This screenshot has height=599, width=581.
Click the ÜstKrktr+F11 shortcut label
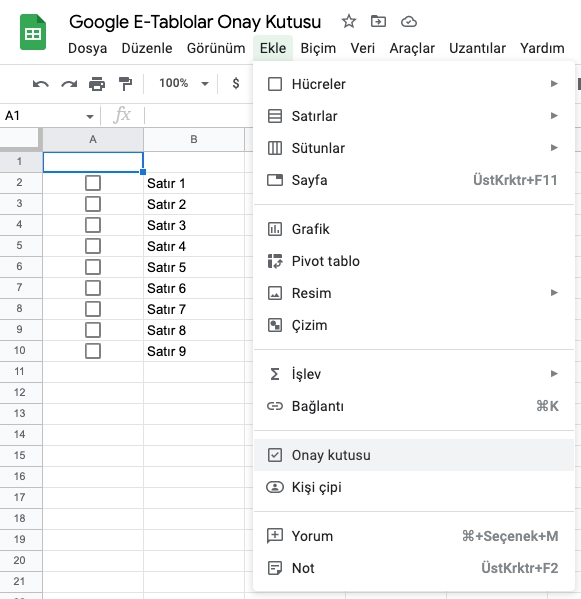click(x=515, y=180)
